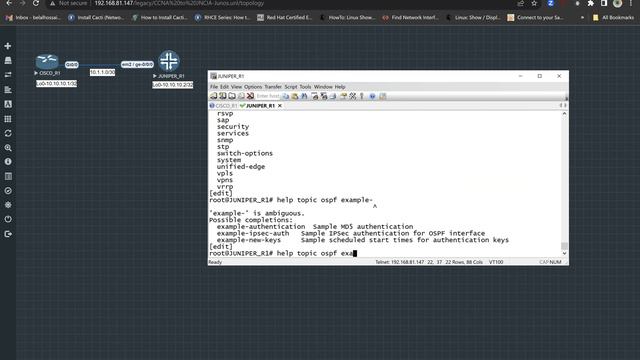
Task: Click the Paste icon in SecureCRT toolbar
Action: (x=295, y=96)
